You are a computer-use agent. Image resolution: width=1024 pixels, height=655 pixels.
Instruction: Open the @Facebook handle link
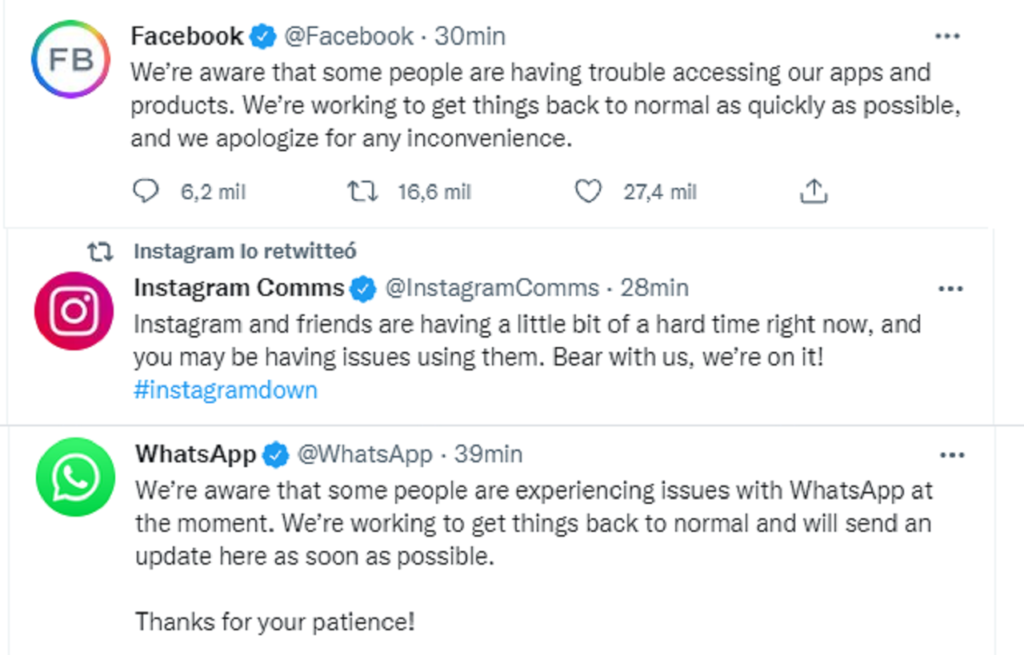(x=349, y=37)
